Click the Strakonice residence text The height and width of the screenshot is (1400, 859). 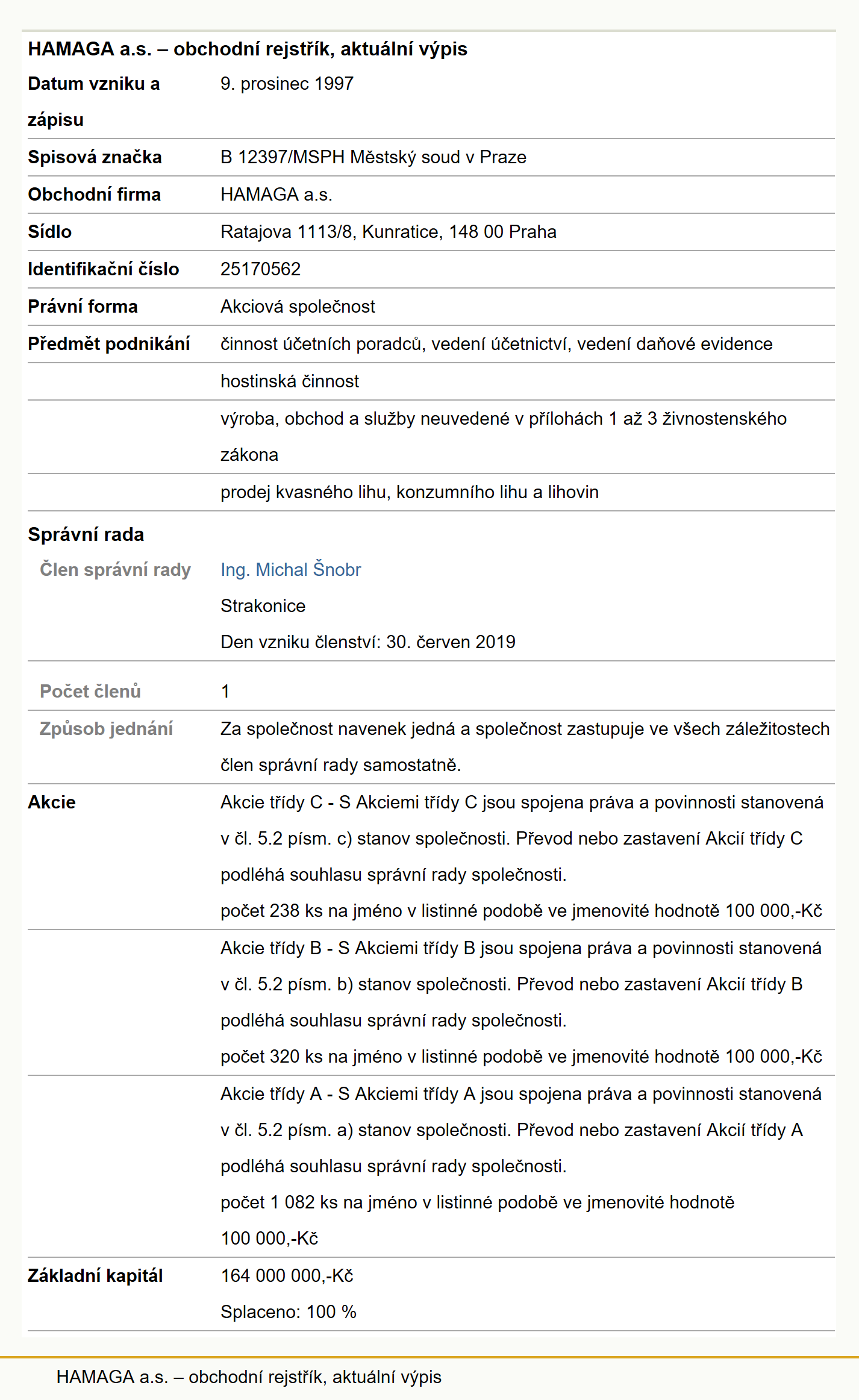tap(263, 605)
